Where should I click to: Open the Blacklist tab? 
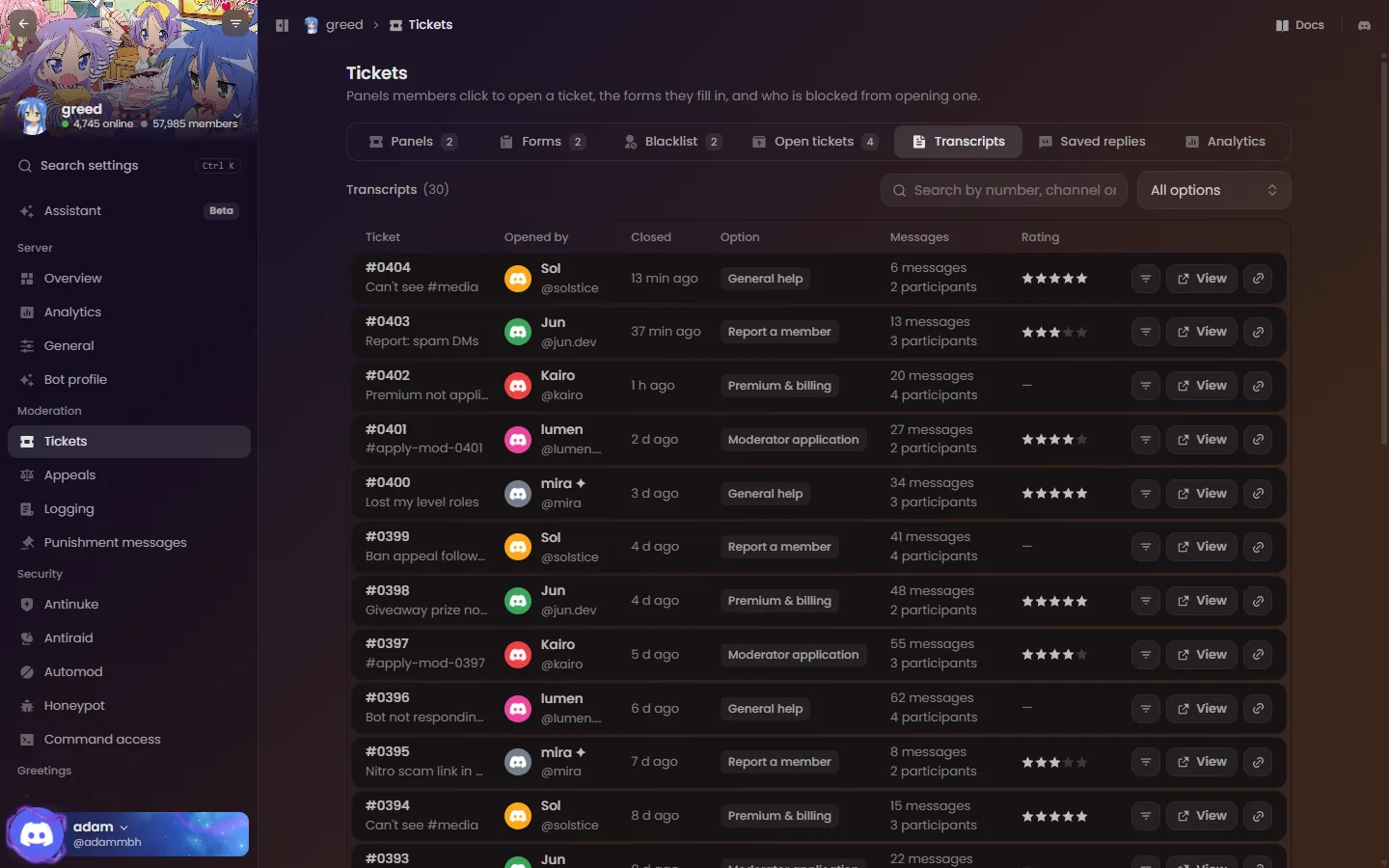672,142
